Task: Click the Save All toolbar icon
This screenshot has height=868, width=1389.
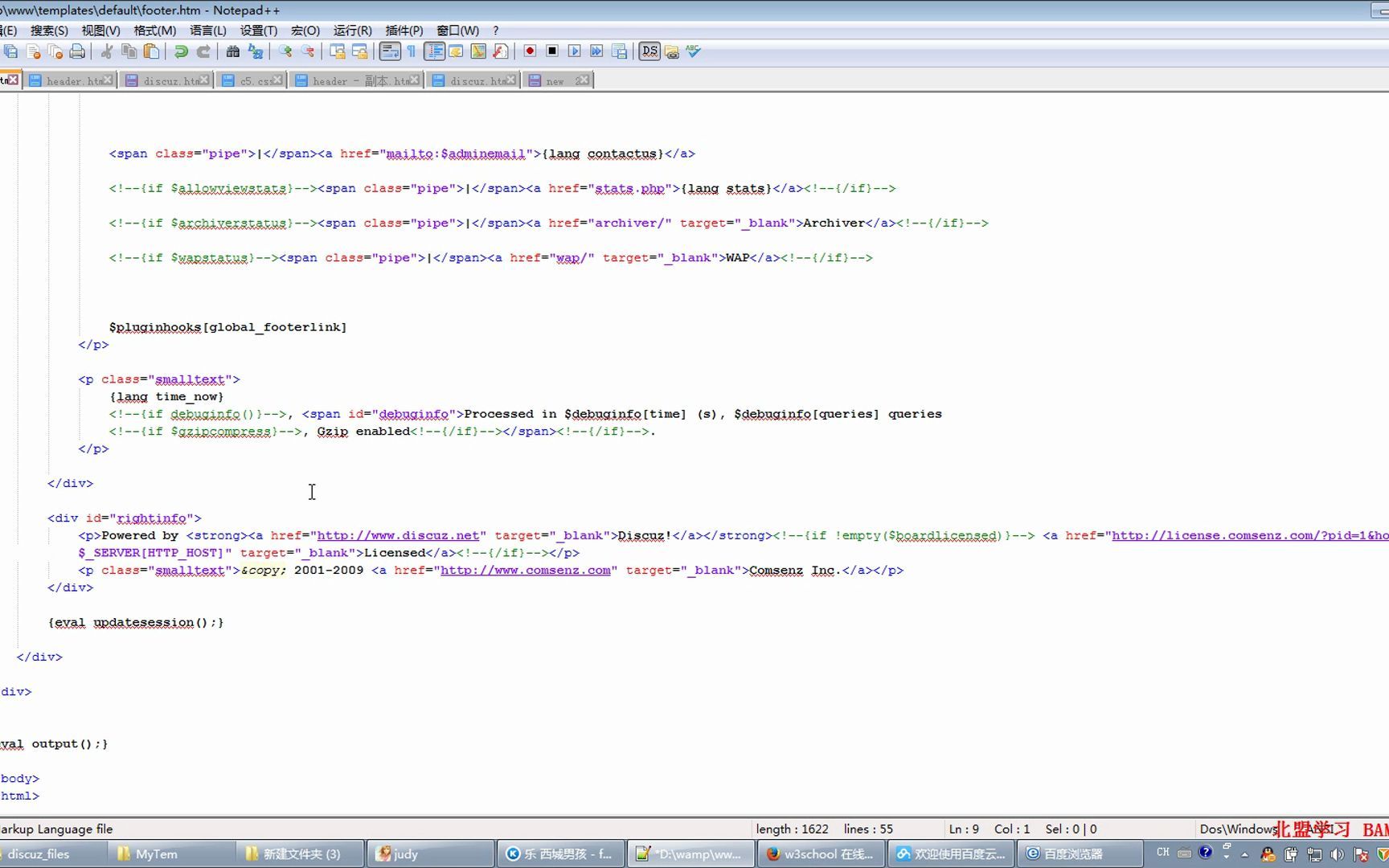Action: (x=11, y=51)
